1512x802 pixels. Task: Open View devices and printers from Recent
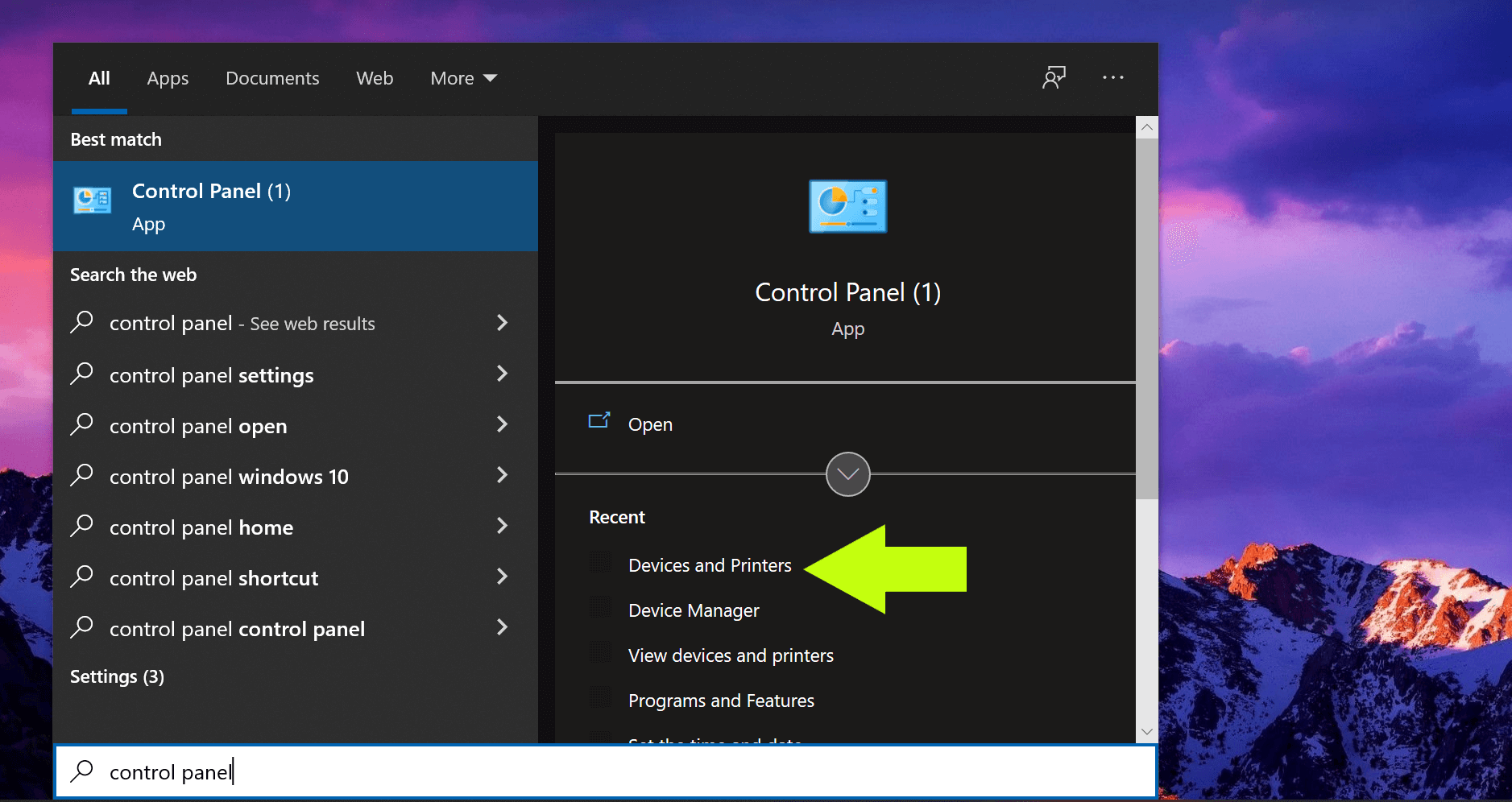pyautogui.click(x=731, y=655)
